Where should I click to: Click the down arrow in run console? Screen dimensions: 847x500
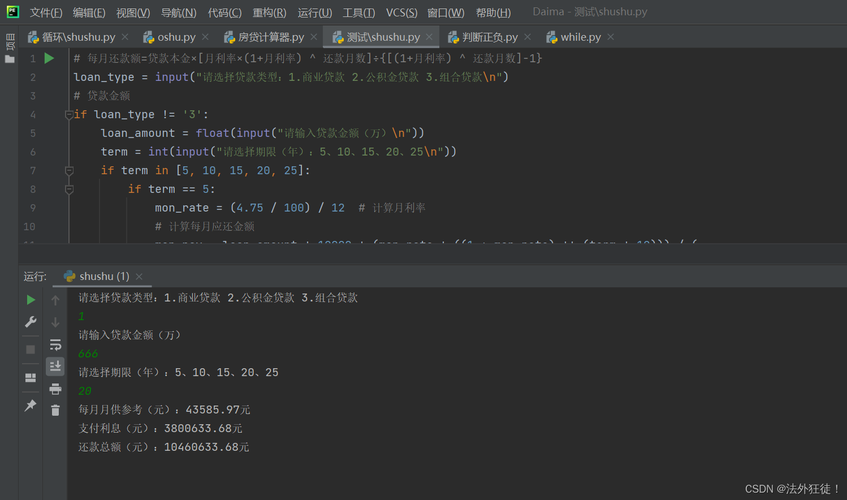click(55, 322)
